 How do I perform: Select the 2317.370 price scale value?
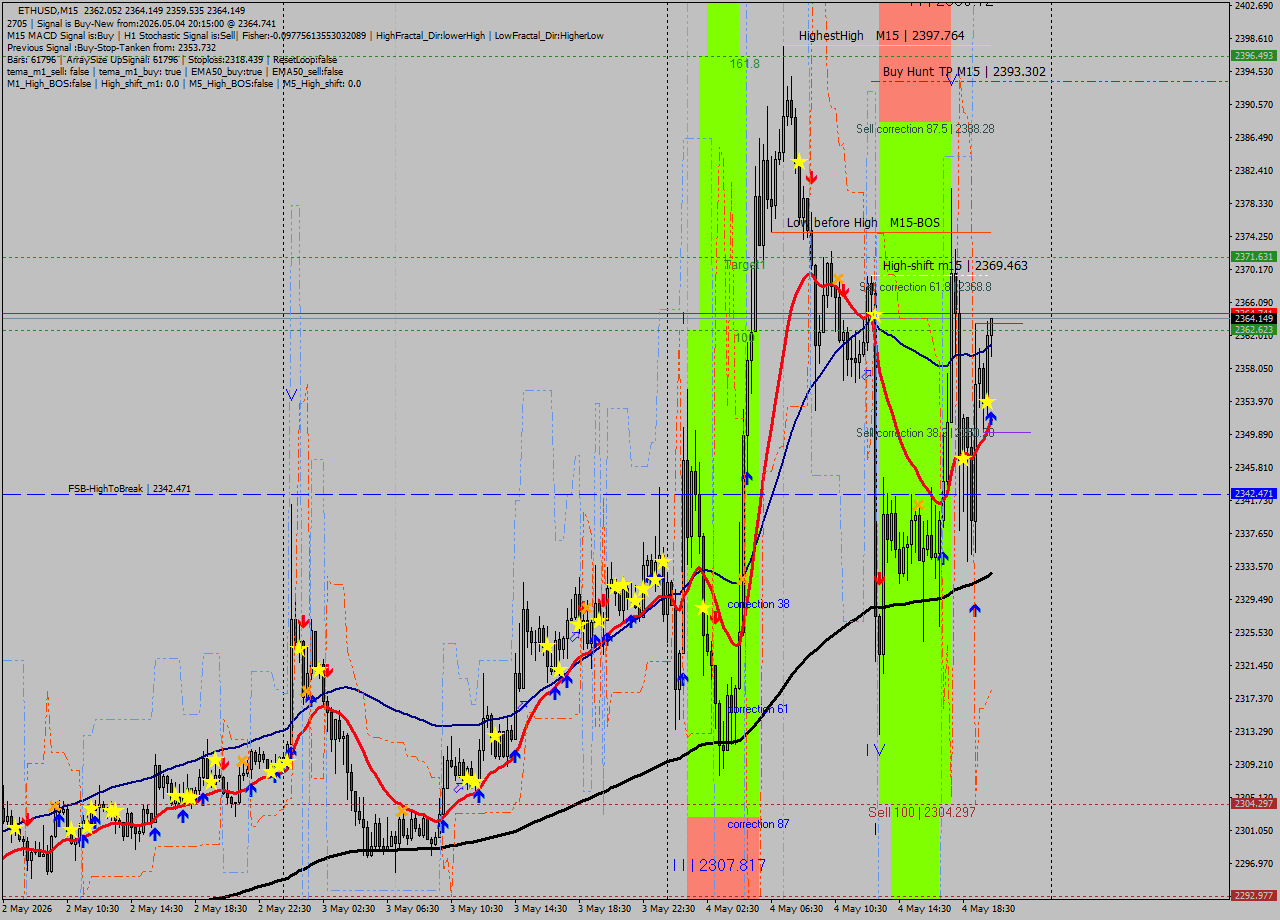pos(1253,698)
